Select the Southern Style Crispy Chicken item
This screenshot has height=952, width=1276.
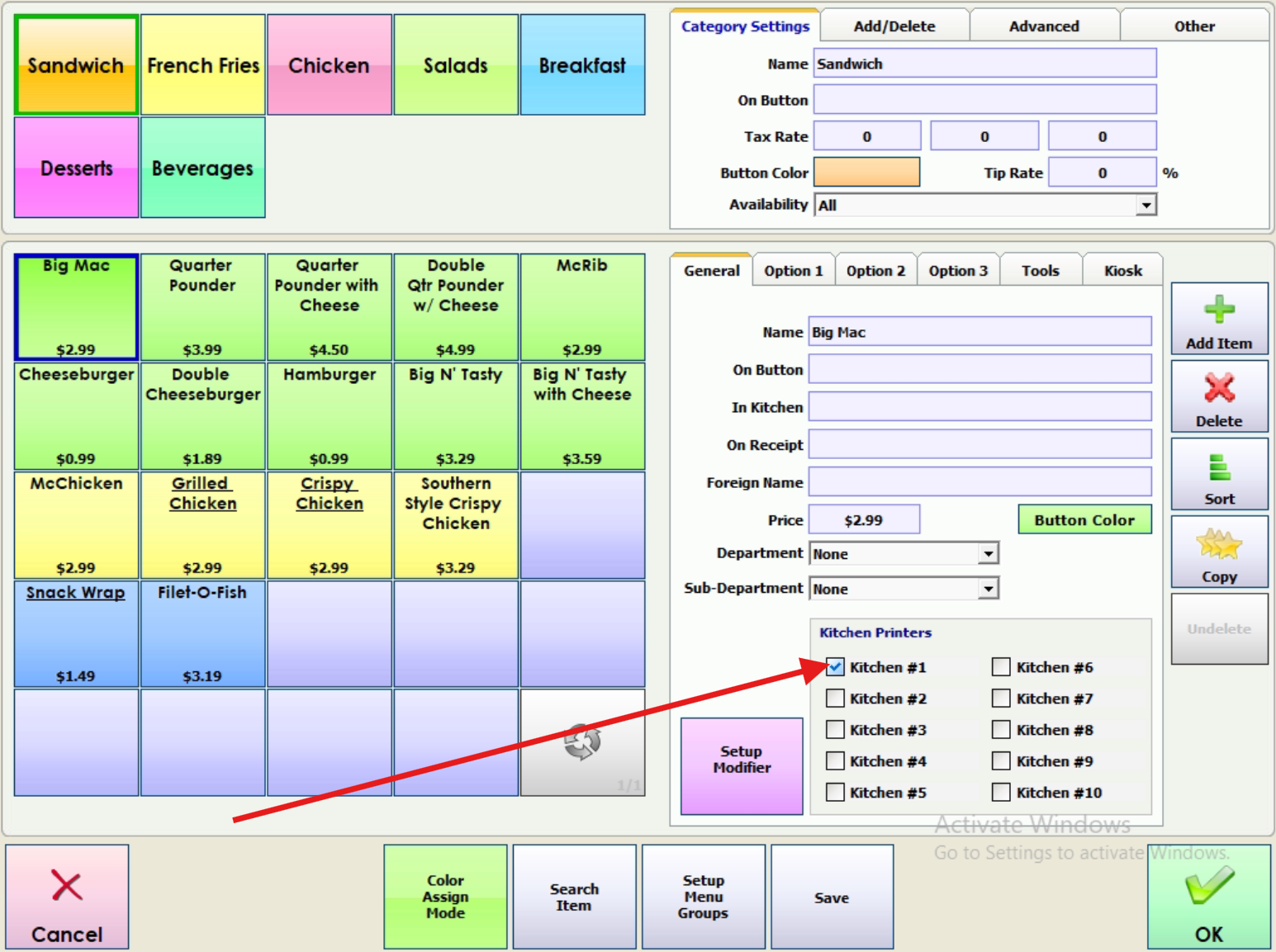[456, 525]
